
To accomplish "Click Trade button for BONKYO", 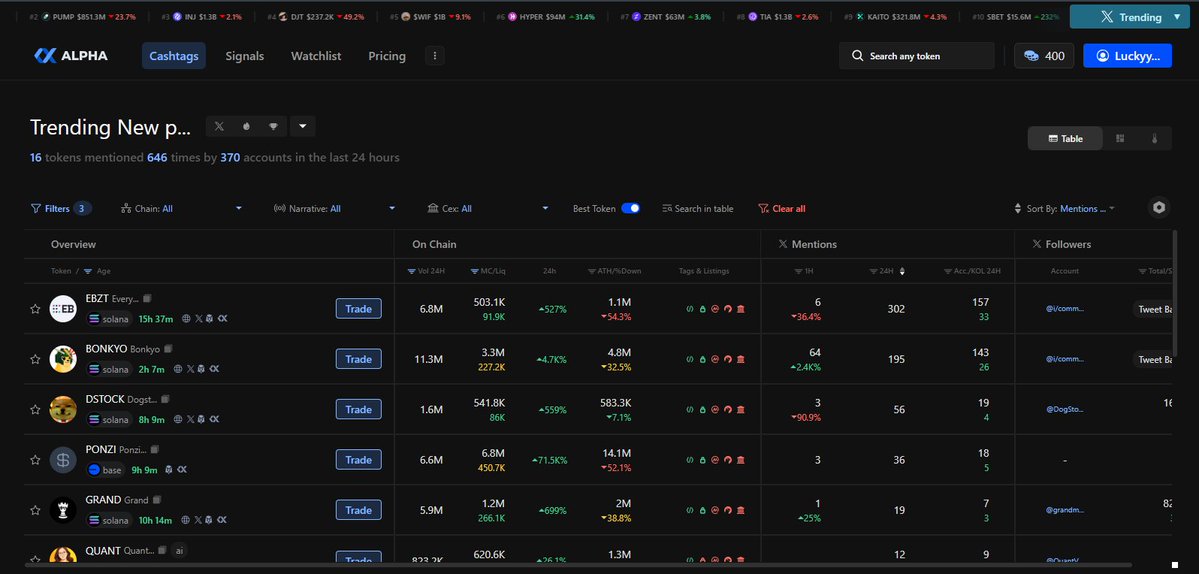I will click(358, 359).
